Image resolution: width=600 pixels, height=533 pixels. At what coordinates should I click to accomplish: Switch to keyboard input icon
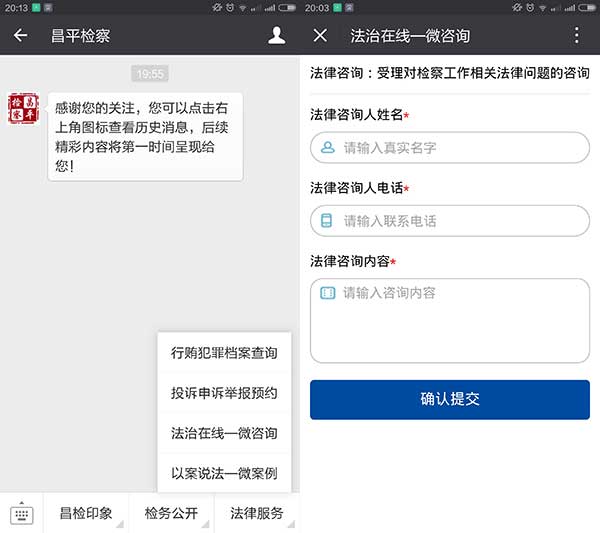21,514
